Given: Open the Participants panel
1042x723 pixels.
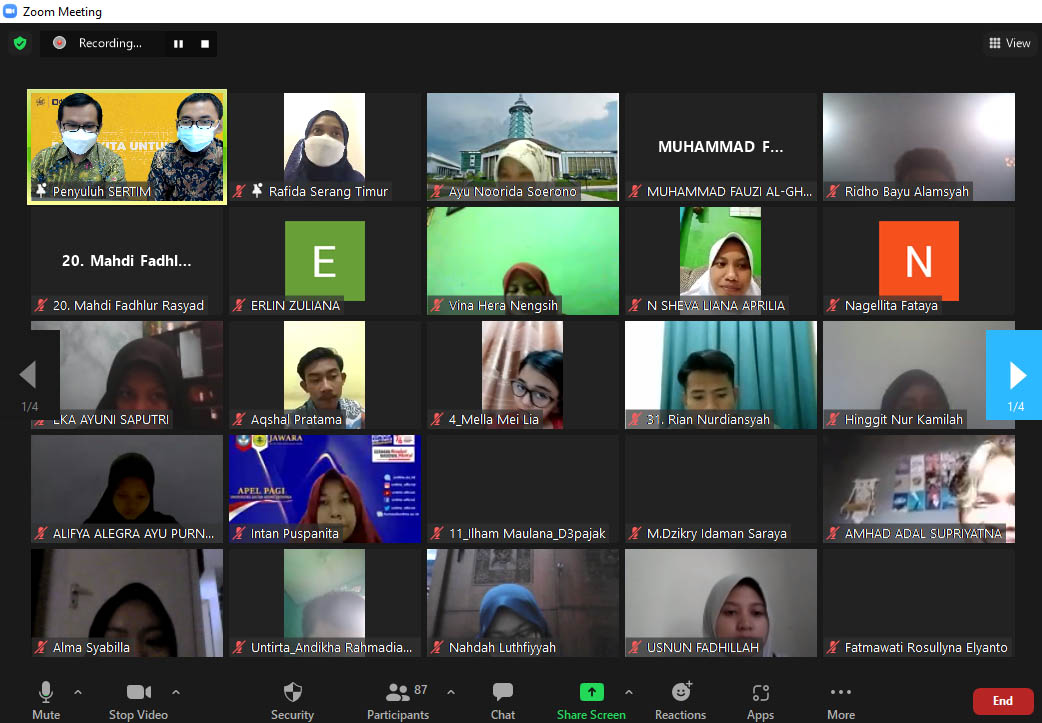Looking at the screenshot, I should coord(398,693).
